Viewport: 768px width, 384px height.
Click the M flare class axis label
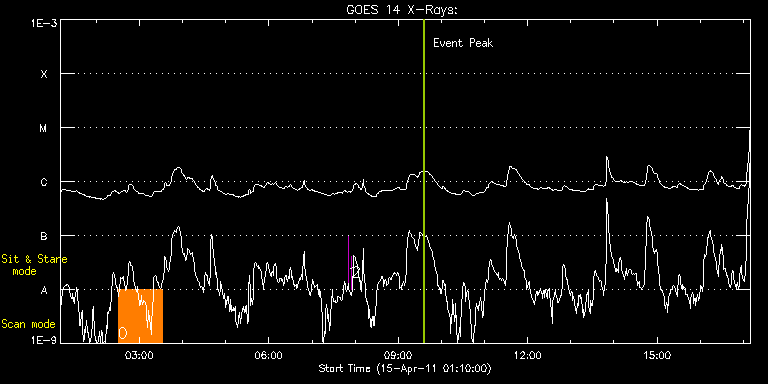pos(44,128)
